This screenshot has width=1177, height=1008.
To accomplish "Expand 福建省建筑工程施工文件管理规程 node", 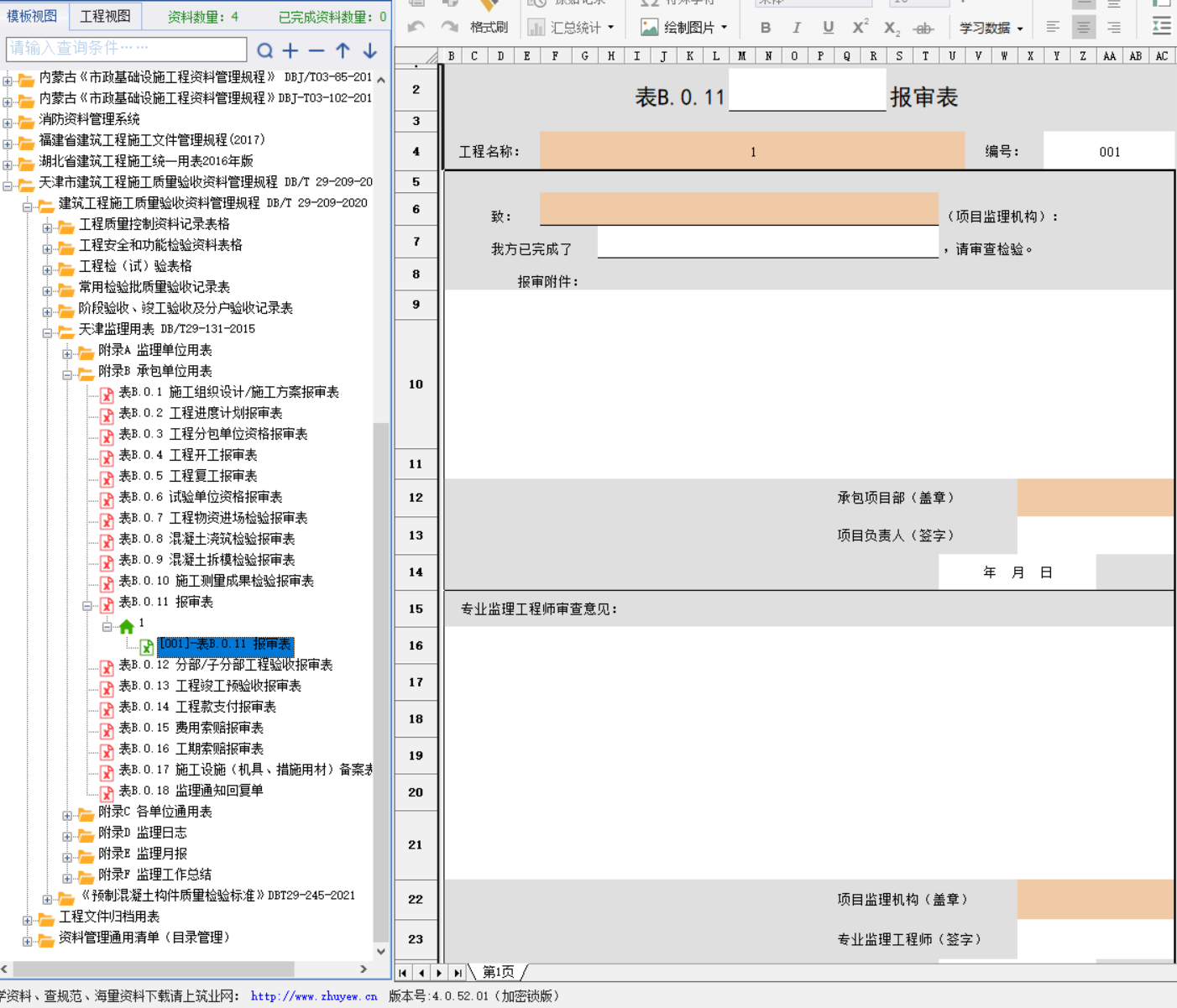I will pos(8,144).
